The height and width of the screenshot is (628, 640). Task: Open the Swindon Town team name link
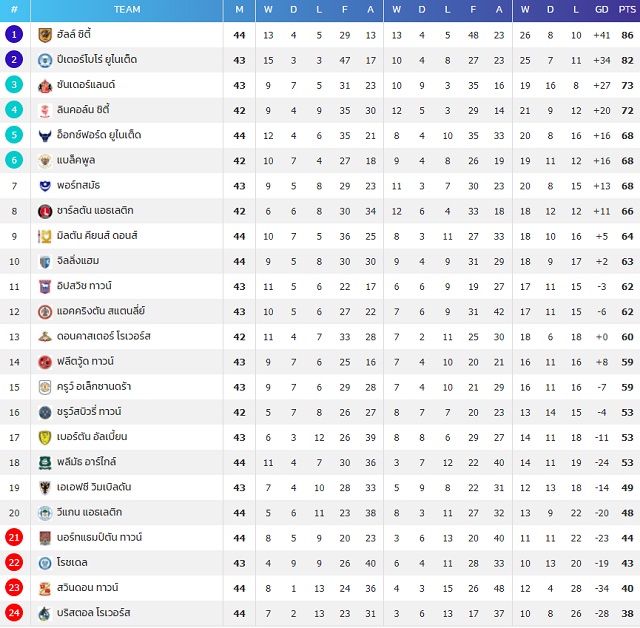(87, 588)
